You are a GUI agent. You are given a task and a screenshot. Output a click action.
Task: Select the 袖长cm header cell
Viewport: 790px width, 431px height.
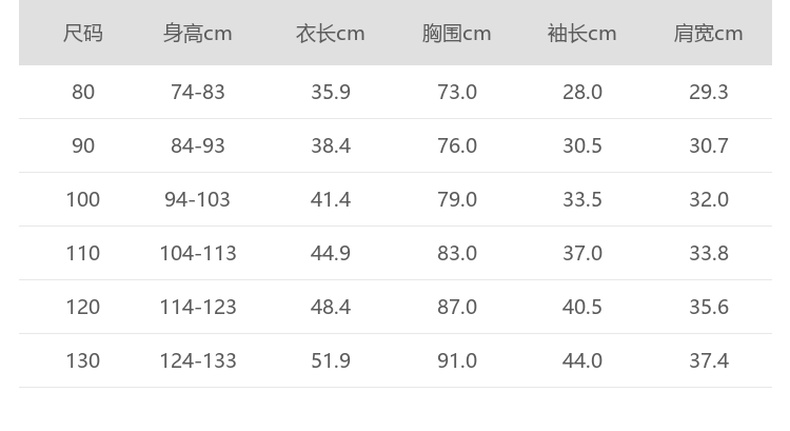pyautogui.click(x=582, y=34)
